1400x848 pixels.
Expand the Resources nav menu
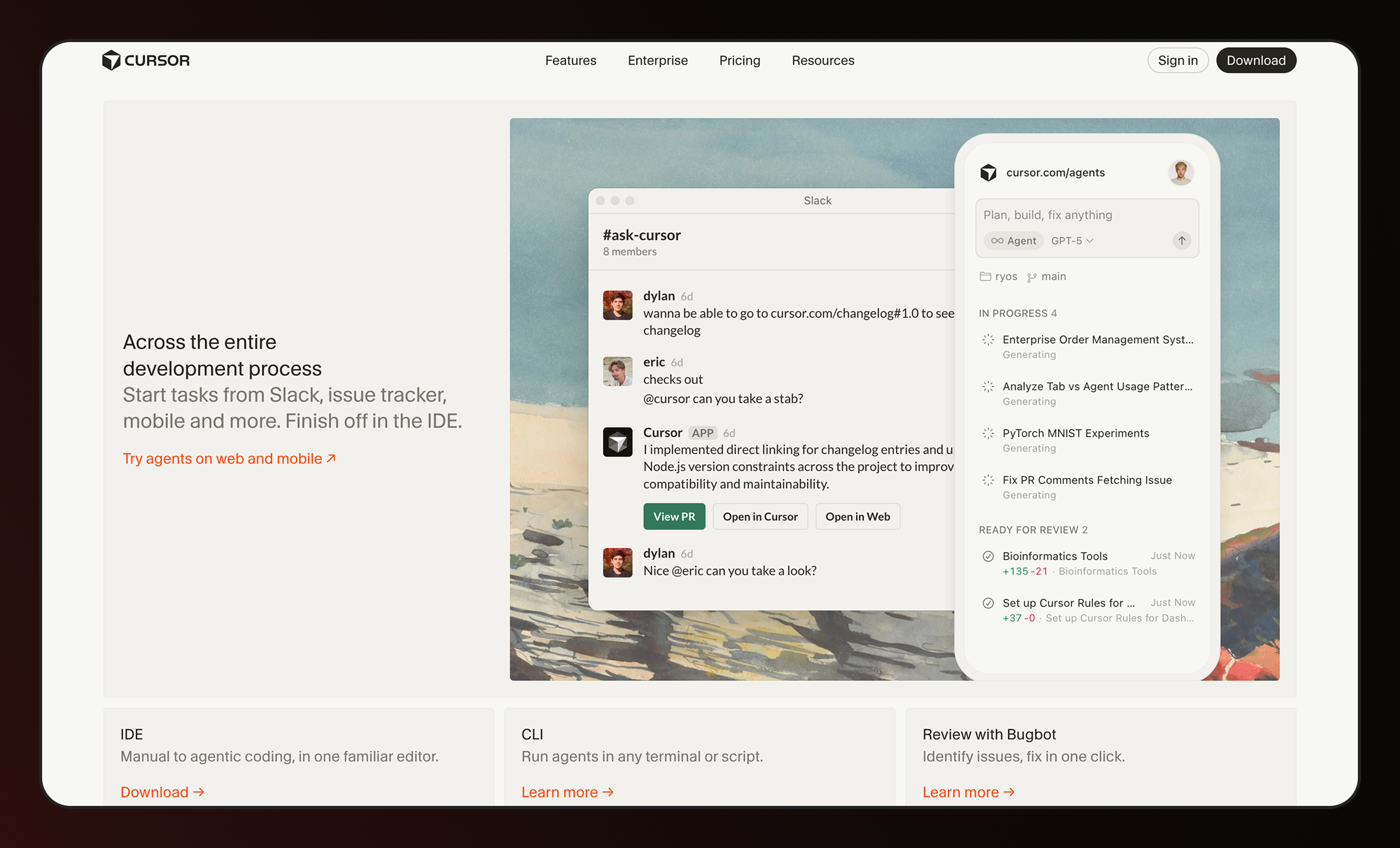coord(823,60)
